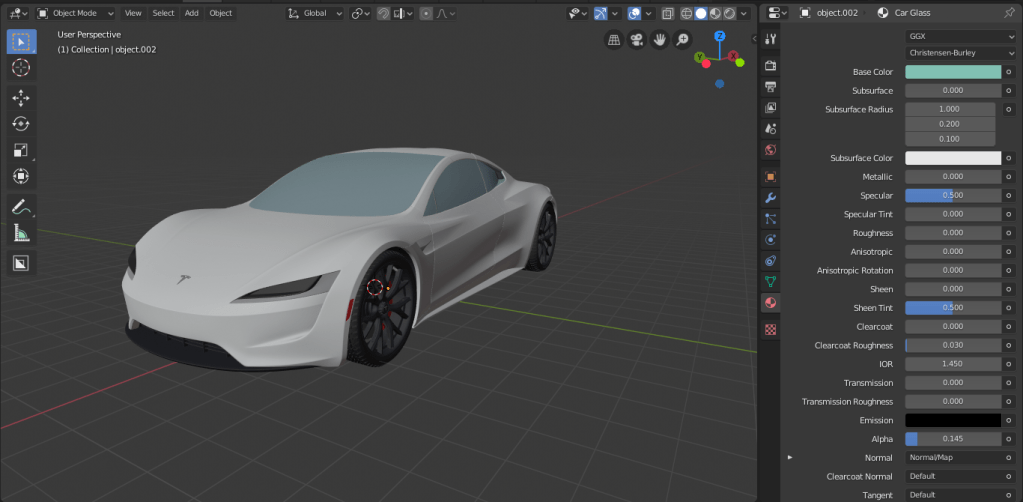Open the World properties tab
The height and width of the screenshot is (502, 1023).
[x=770, y=151]
